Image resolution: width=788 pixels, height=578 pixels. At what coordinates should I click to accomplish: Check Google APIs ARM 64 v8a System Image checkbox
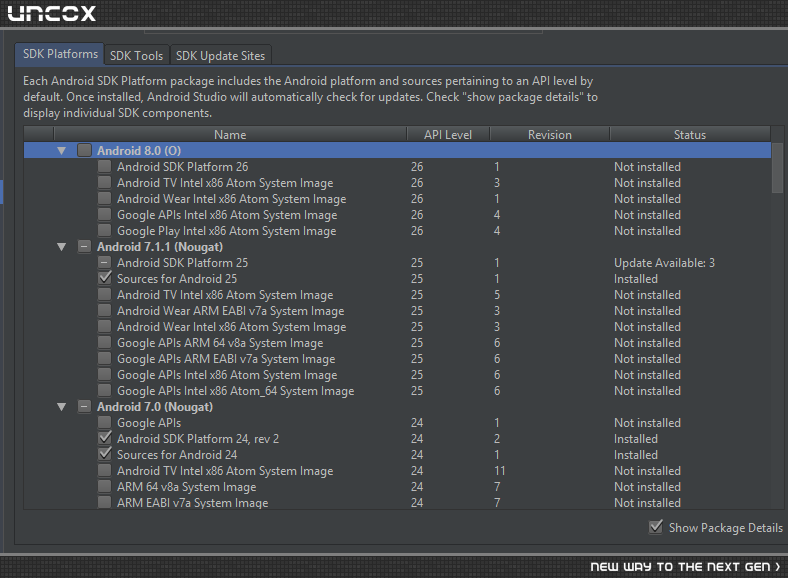point(105,342)
